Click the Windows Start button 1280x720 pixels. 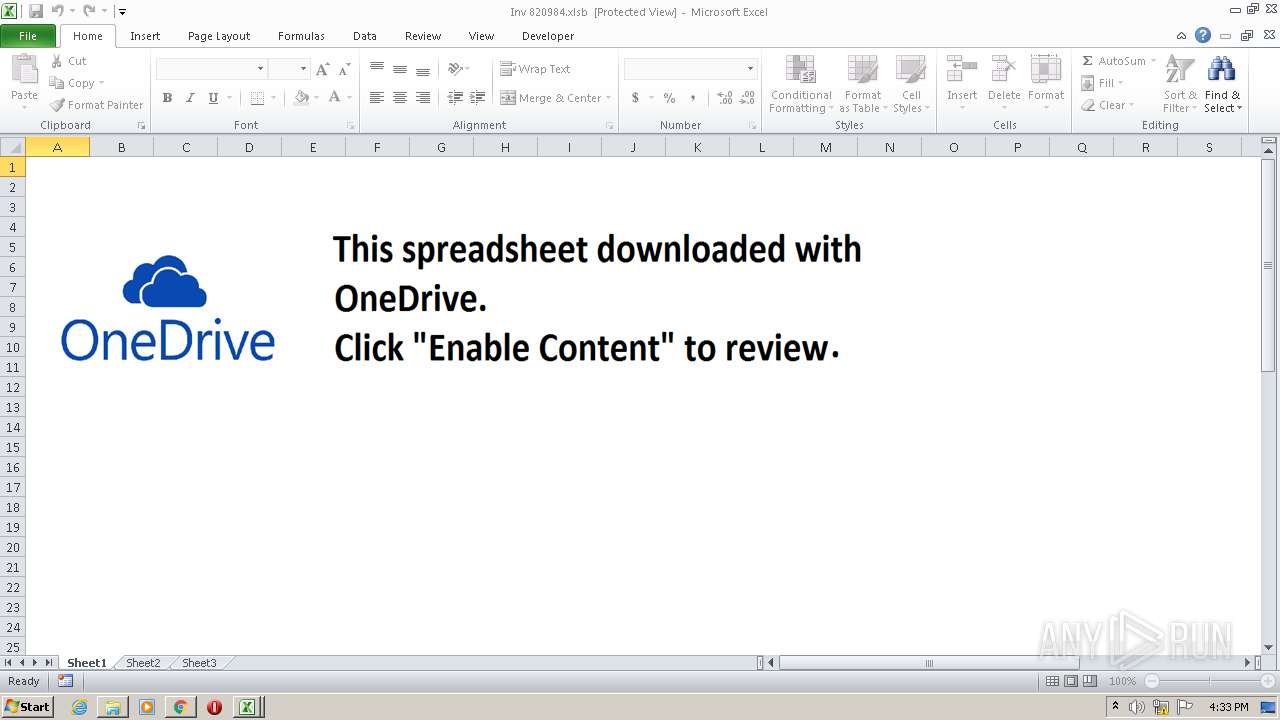(x=28, y=706)
